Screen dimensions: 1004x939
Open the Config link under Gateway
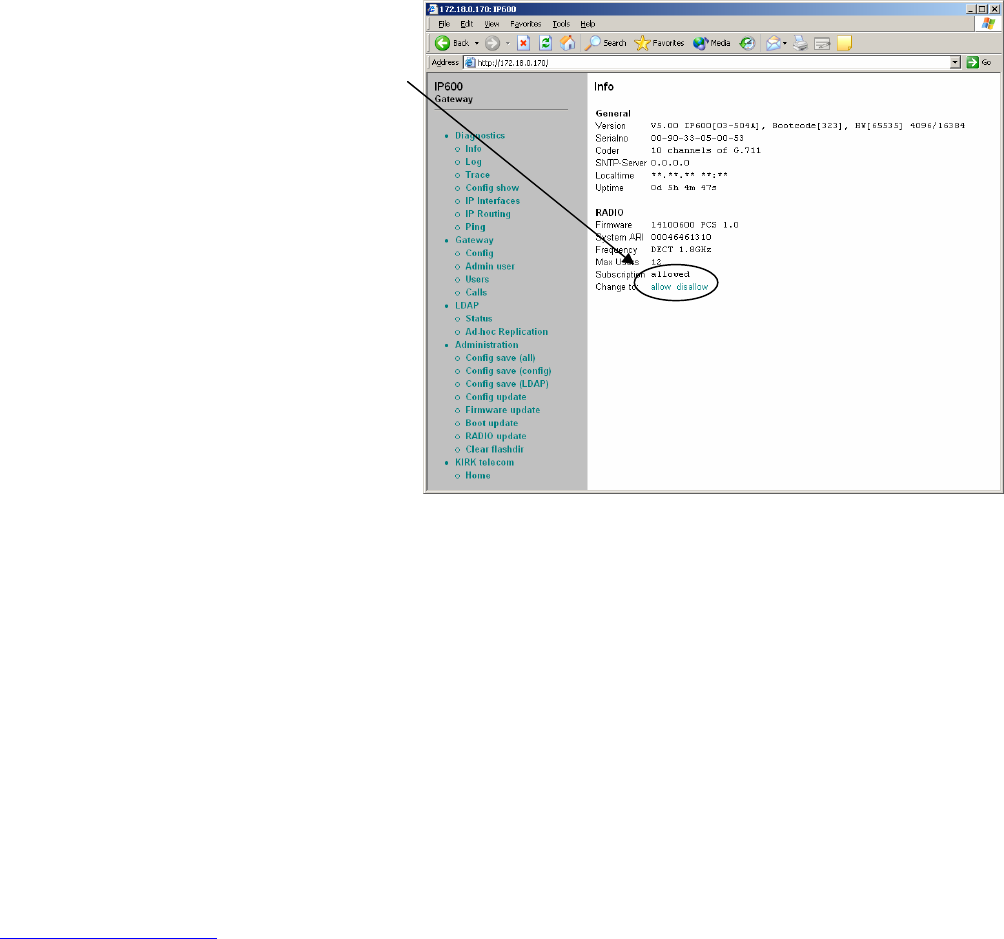[x=479, y=253]
